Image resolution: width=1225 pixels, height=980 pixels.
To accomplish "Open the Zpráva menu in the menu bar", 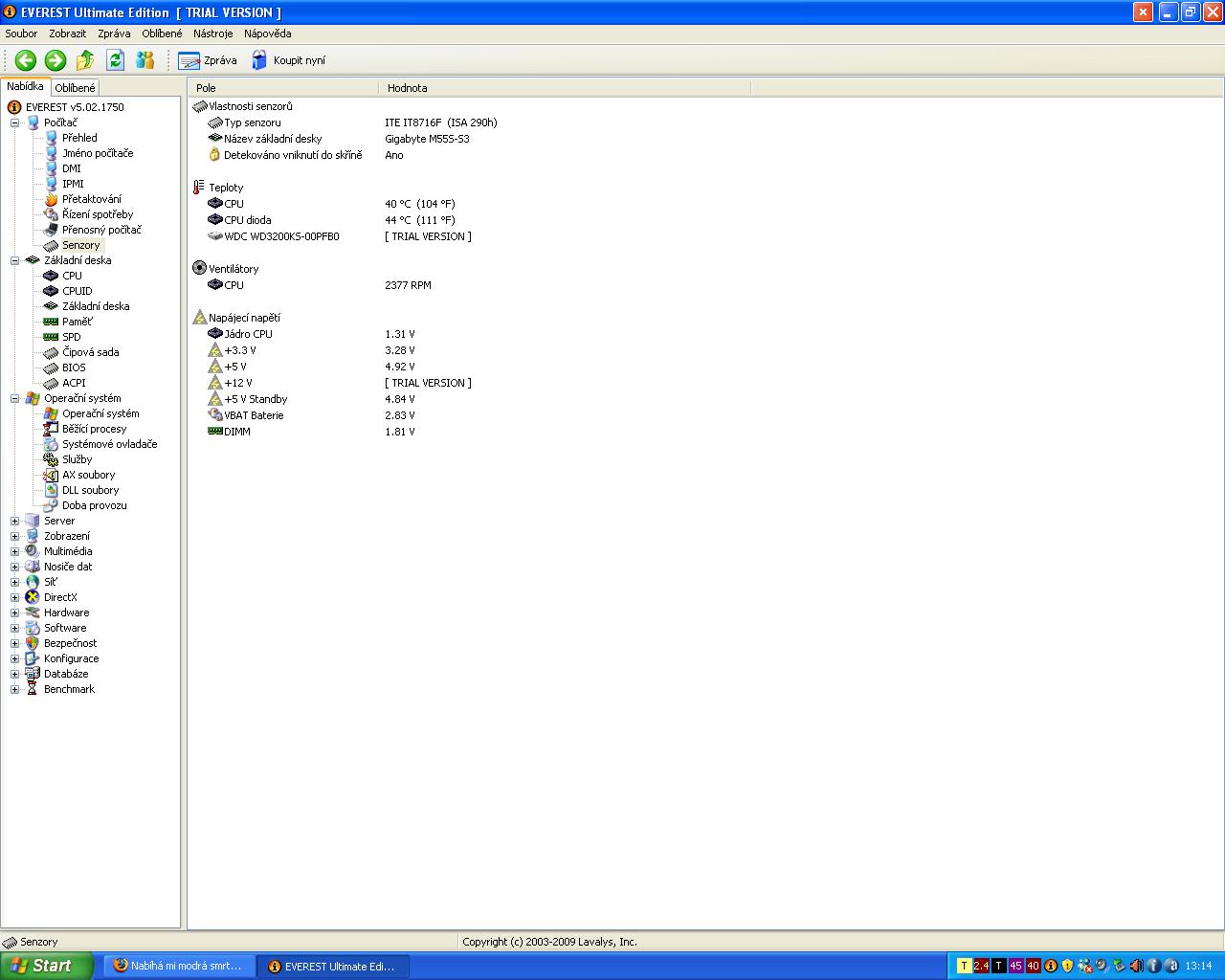I will coord(114,33).
